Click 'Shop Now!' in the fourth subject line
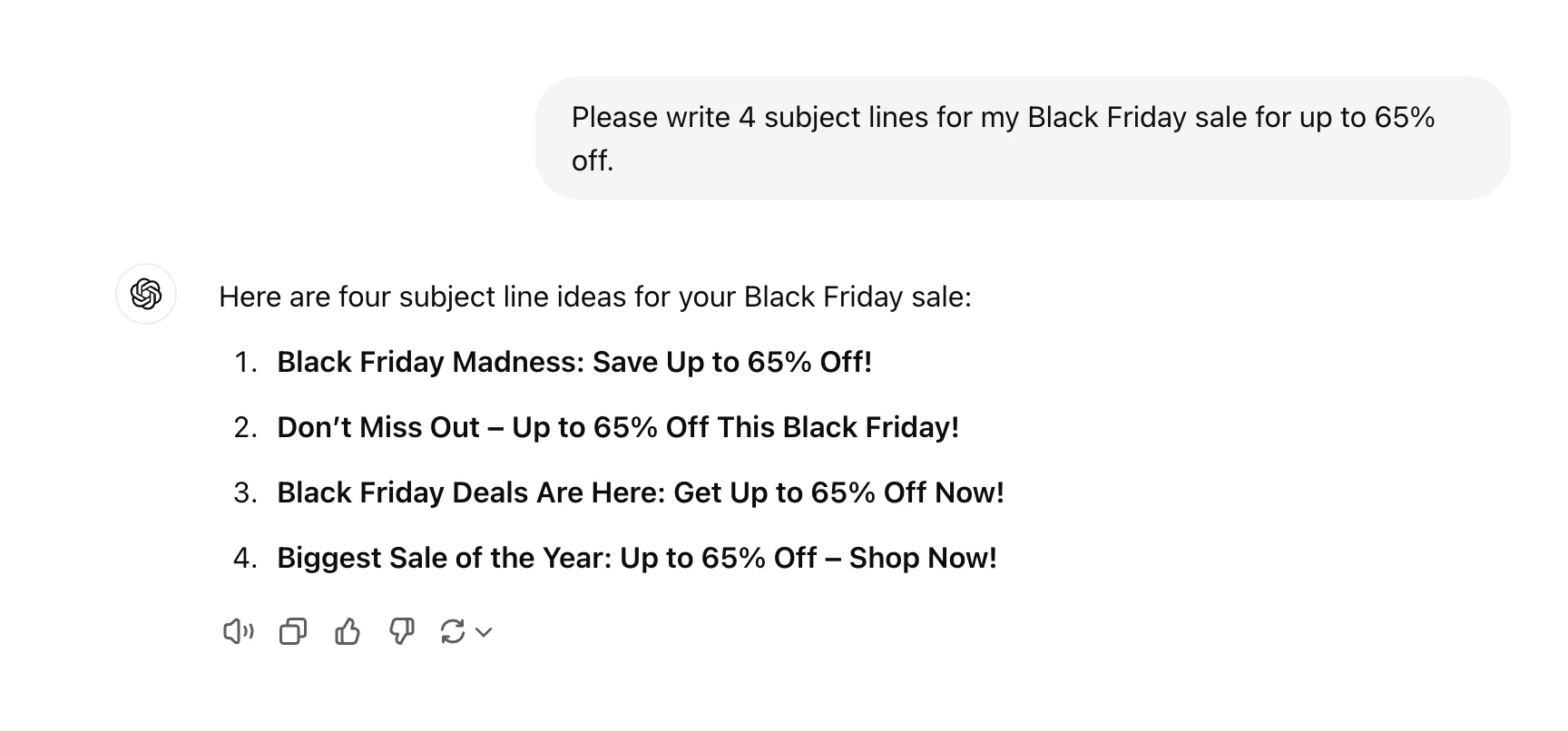The height and width of the screenshot is (731, 1568). (922, 558)
